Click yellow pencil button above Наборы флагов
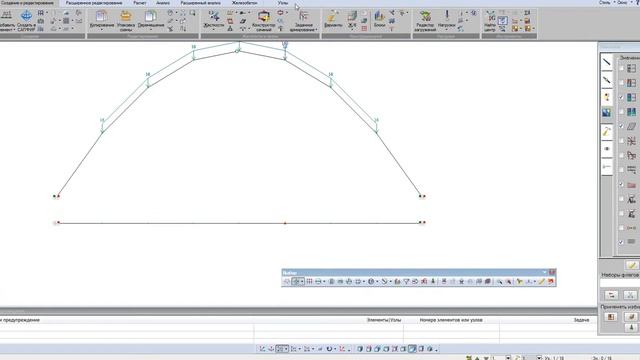This screenshot has height=360, width=640. pyautogui.click(x=632, y=266)
